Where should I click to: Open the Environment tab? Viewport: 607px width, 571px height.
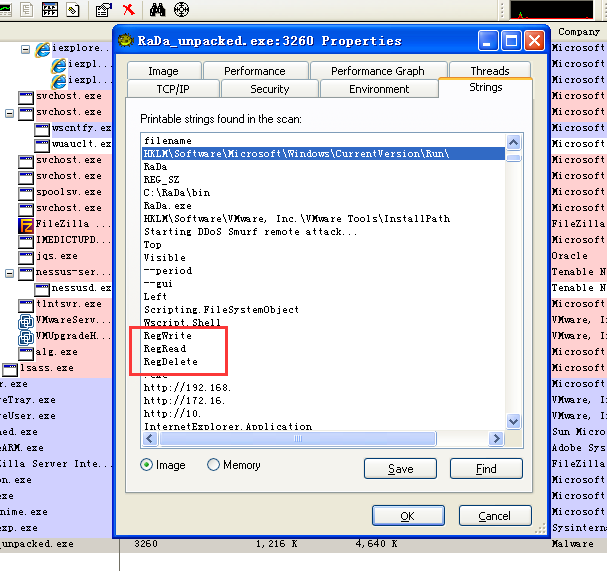379,89
